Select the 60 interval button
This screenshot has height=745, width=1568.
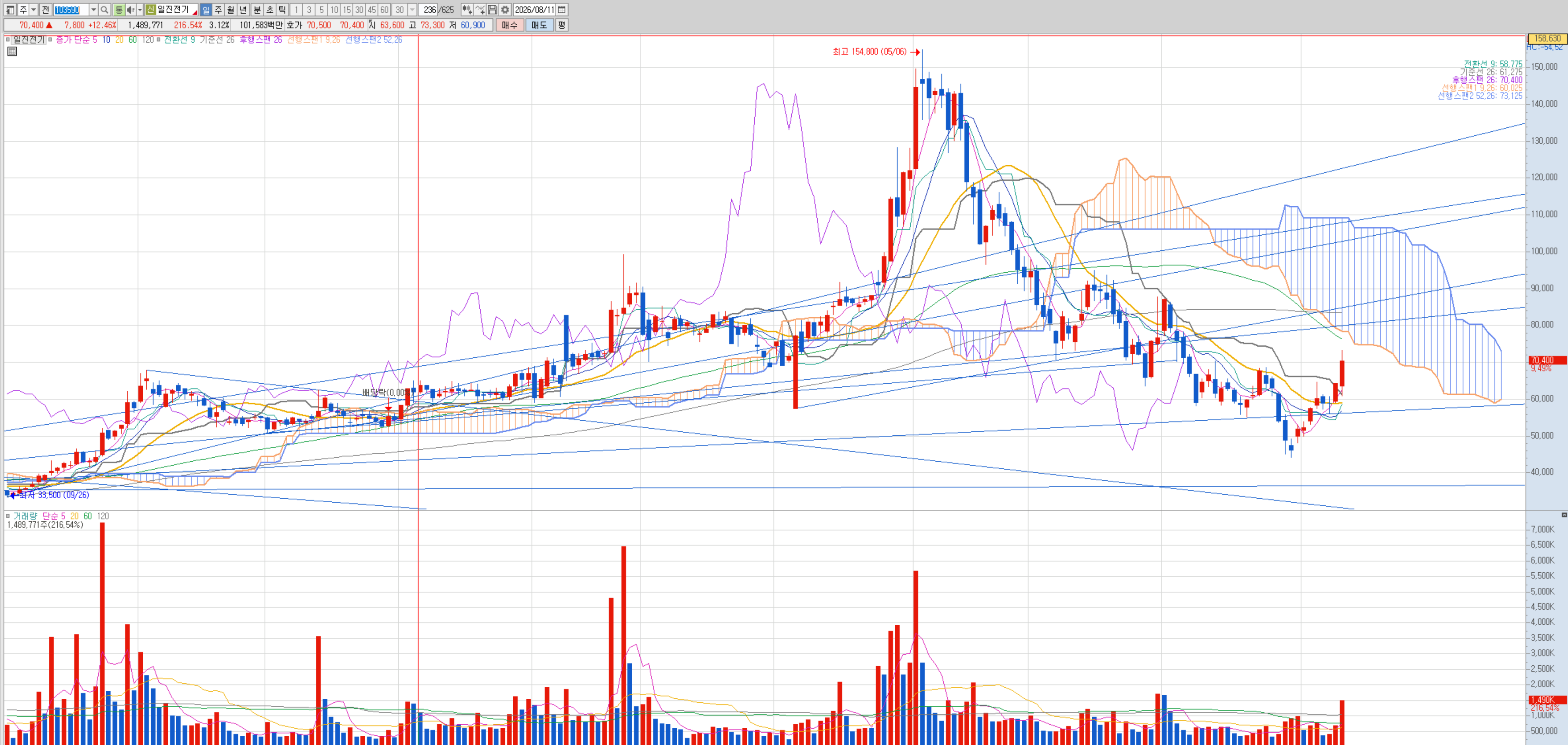pos(385,10)
